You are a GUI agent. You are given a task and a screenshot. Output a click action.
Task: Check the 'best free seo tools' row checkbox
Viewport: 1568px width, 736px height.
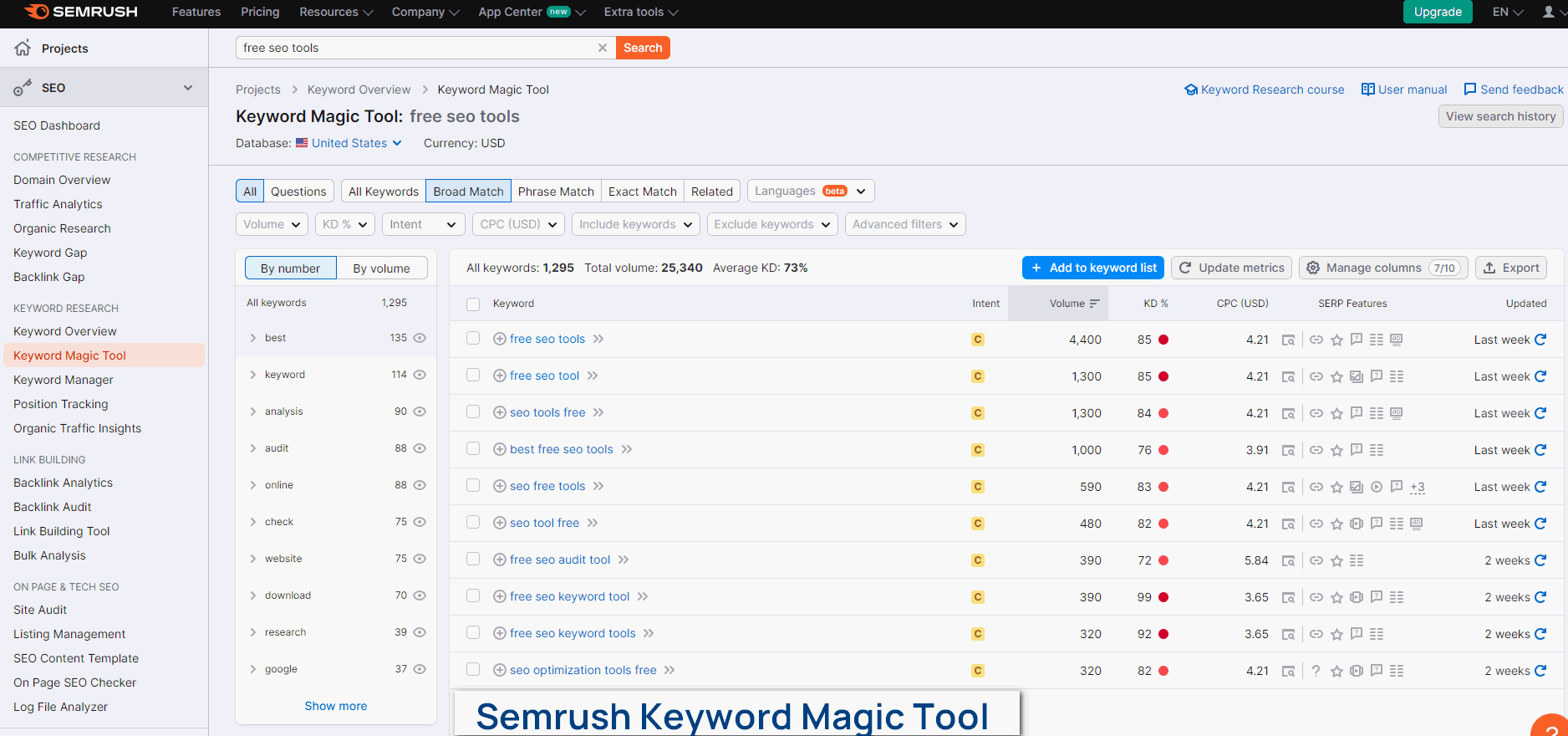coord(473,449)
